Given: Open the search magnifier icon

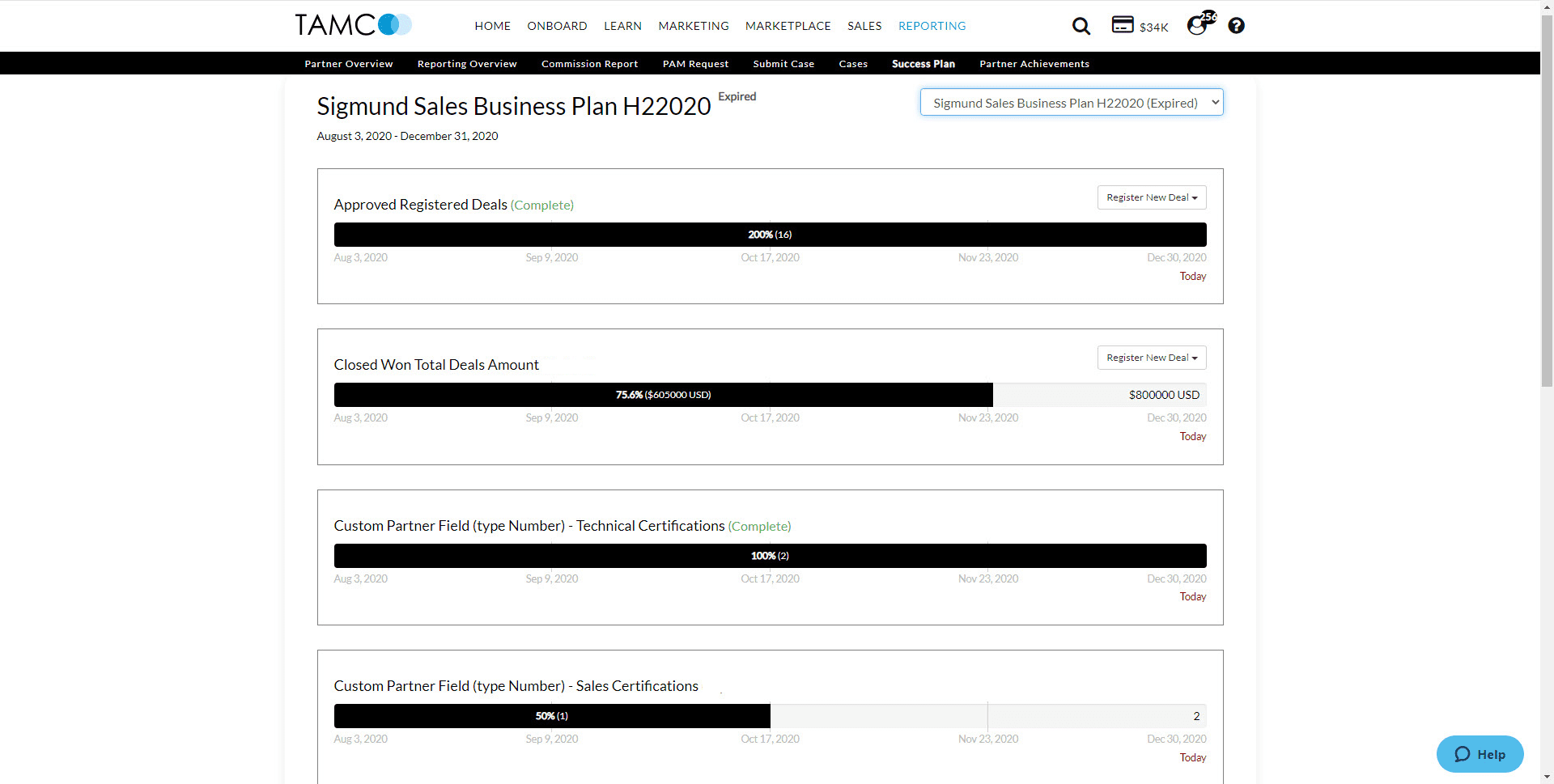Looking at the screenshot, I should (1081, 26).
